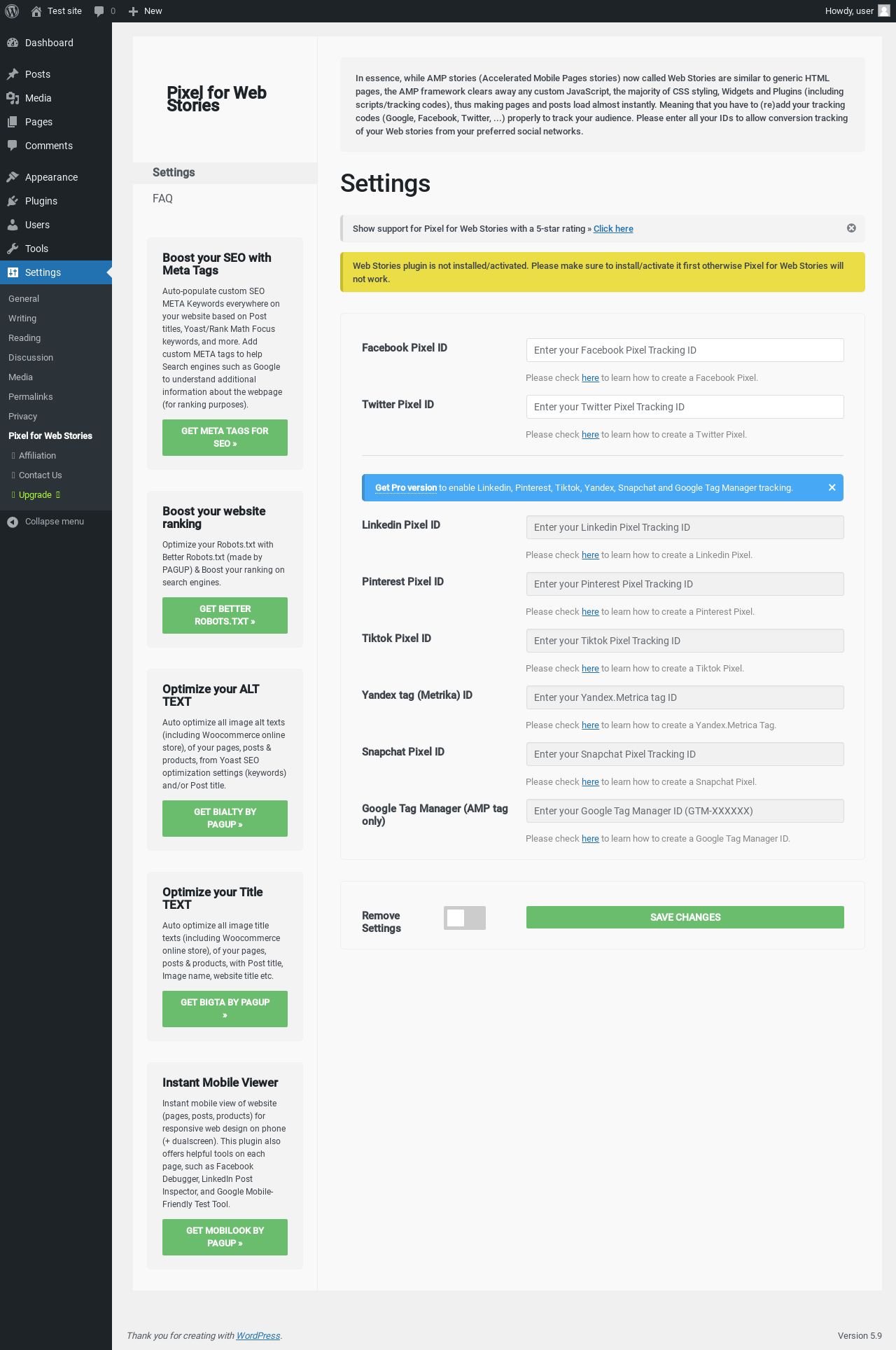The height and width of the screenshot is (1350, 896).
Task: Click the Pages sidebar icon
Action: pyautogui.click(x=13, y=122)
